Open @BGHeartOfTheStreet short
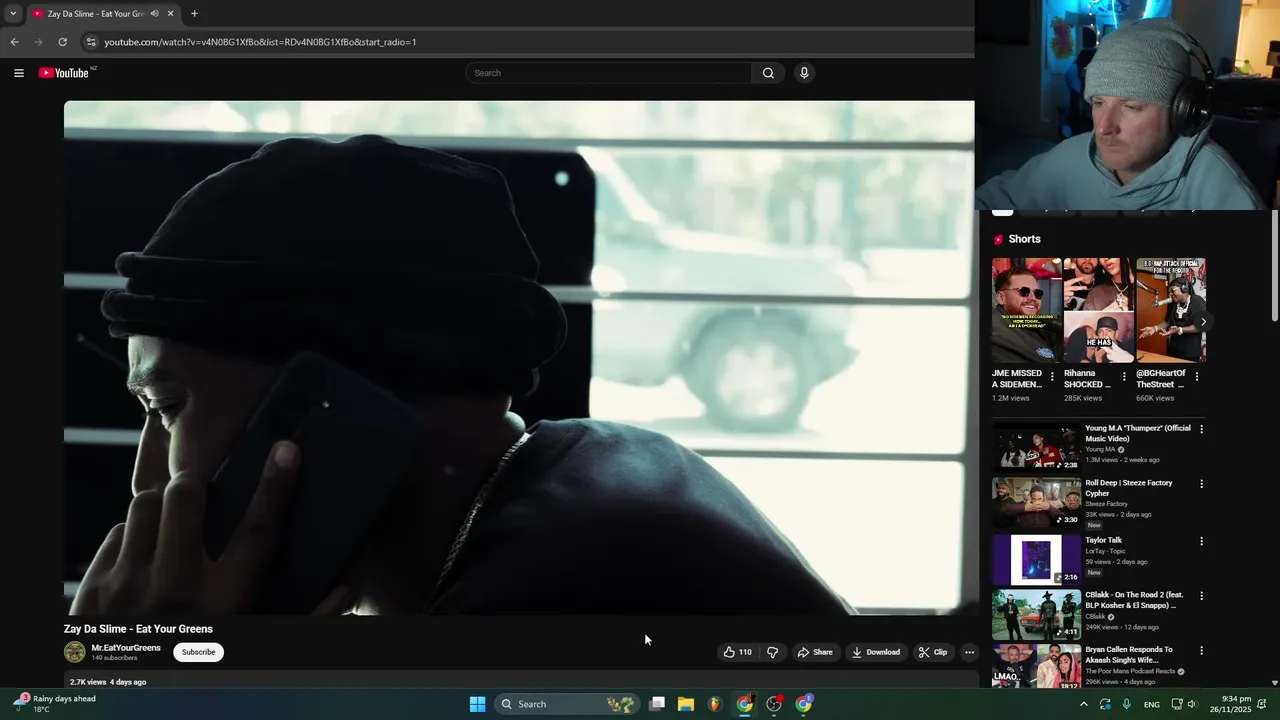1280x720 pixels. pos(1170,310)
